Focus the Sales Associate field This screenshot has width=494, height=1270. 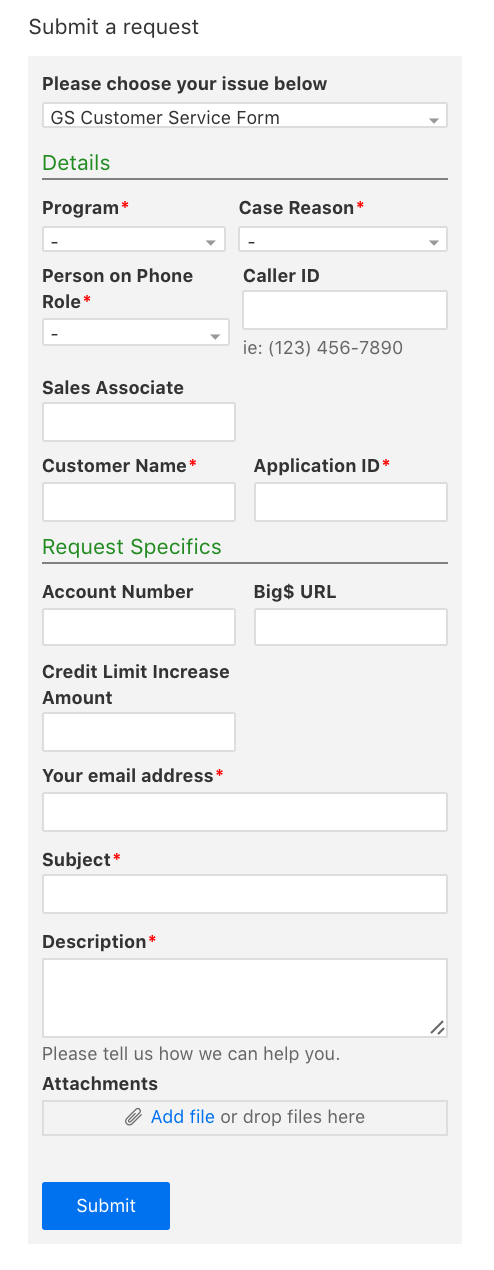coord(139,422)
